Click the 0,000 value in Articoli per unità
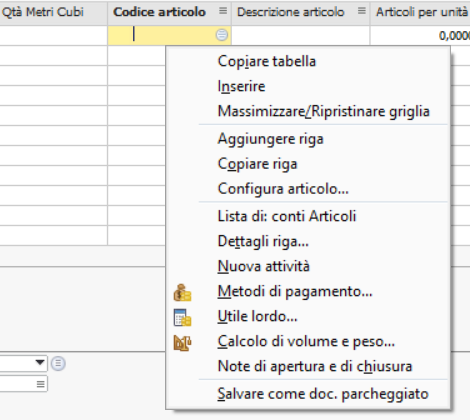 (x=454, y=35)
